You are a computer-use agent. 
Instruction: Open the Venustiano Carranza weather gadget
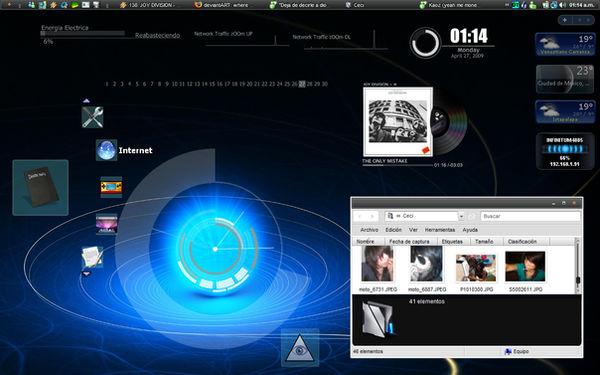[x=565, y=44]
